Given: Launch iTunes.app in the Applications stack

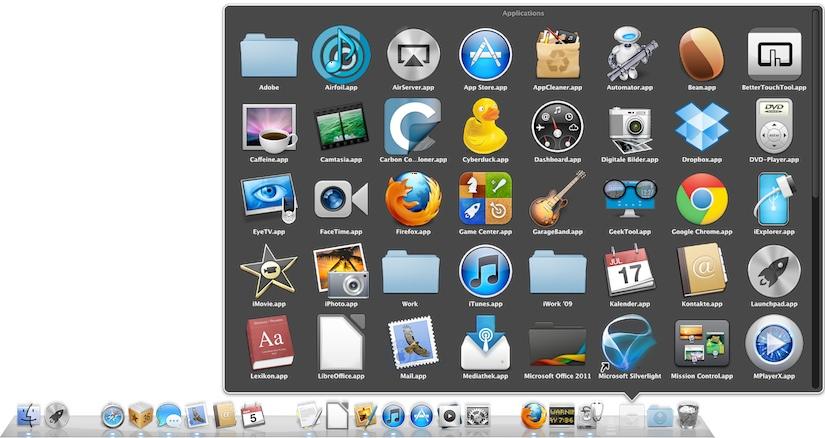Looking at the screenshot, I should click(x=485, y=272).
